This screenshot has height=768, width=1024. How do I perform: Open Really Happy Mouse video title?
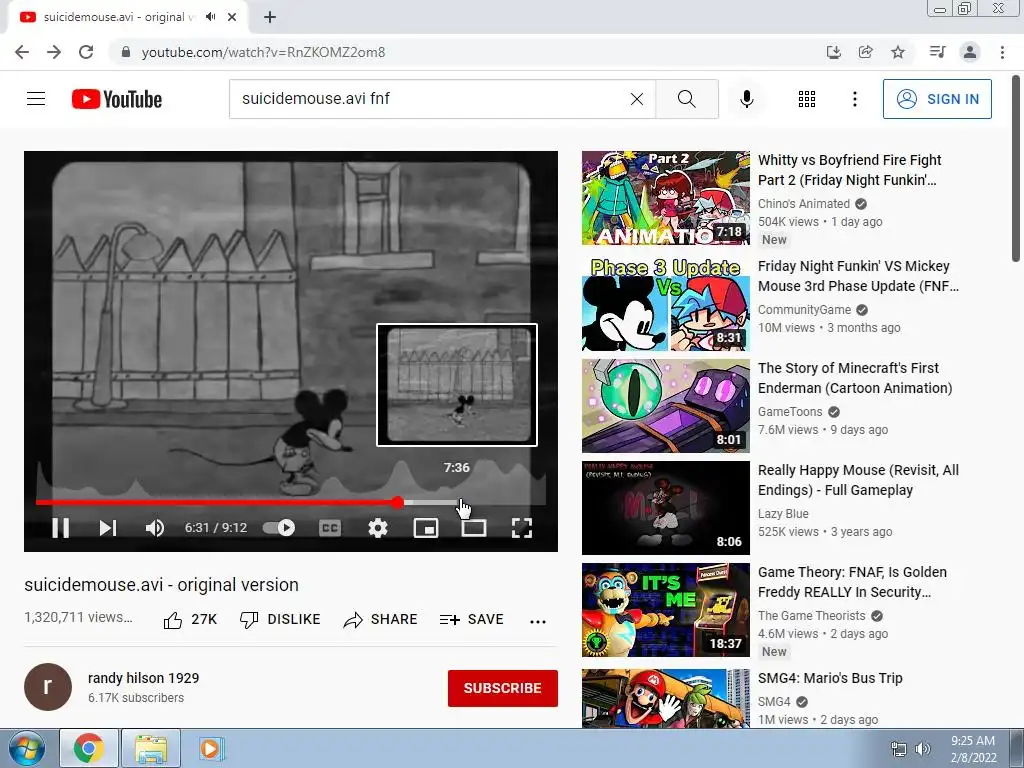(858, 480)
